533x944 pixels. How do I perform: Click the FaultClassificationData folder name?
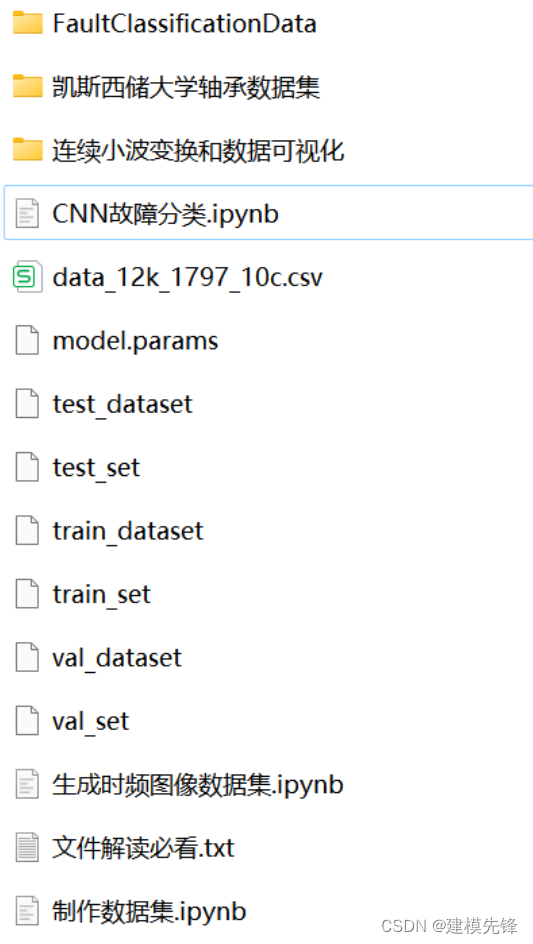click(184, 23)
